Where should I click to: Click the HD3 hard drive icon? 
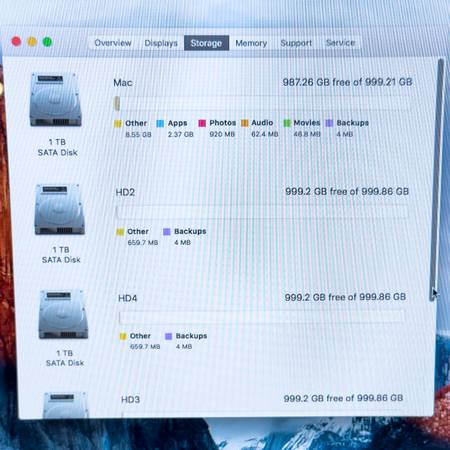pos(66,405)
